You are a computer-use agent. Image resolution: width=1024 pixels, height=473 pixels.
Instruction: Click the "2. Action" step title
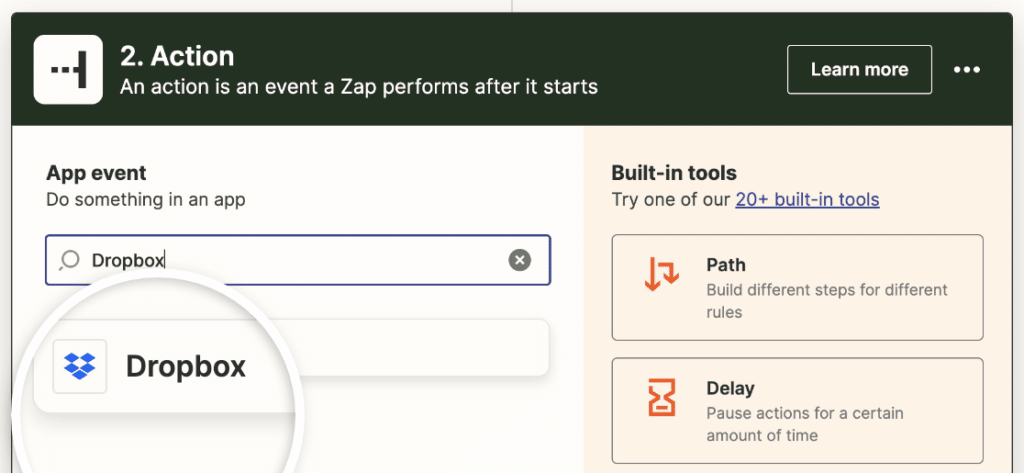pyautogui.click(x=177, y=56)
